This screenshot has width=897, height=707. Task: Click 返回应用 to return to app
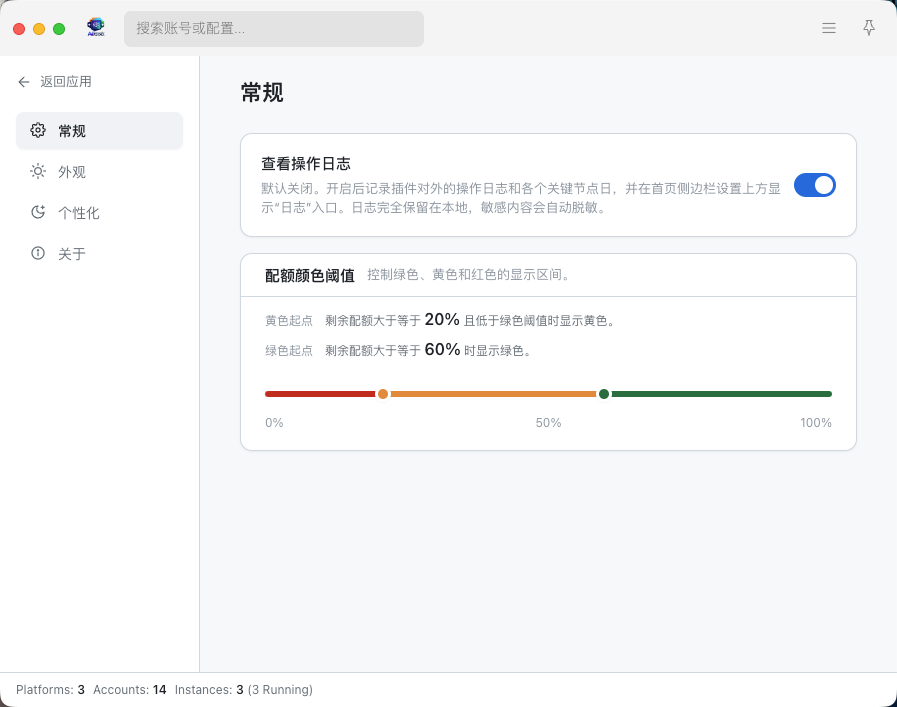tap(65, 82)
